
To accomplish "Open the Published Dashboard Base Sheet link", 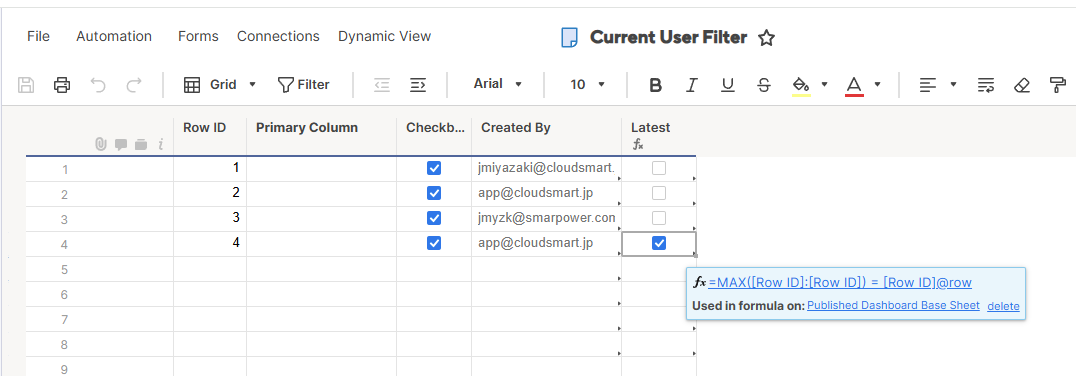I will (893, 305).
